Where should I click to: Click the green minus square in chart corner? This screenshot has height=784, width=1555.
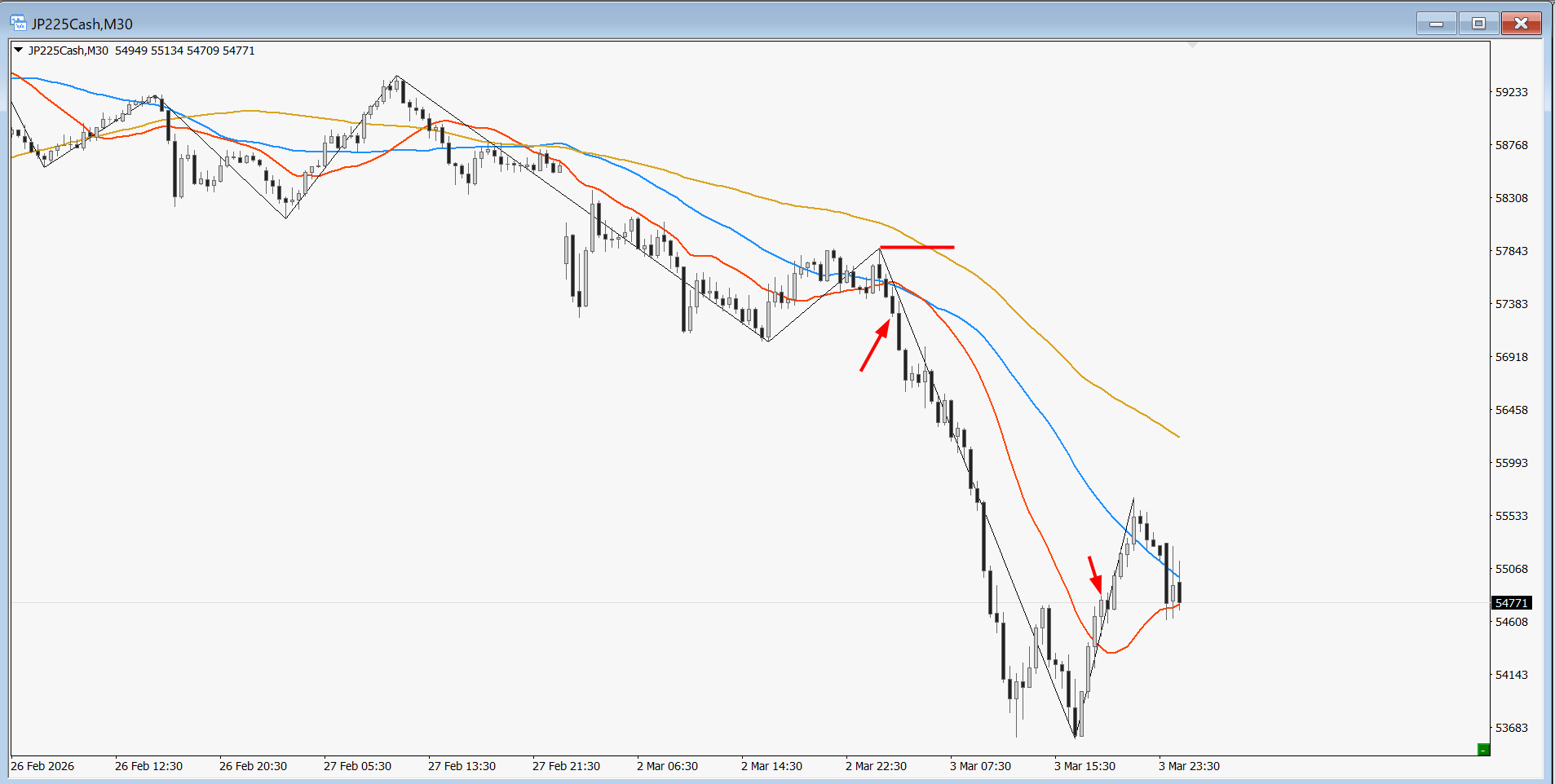click(x=1483, y=749)
